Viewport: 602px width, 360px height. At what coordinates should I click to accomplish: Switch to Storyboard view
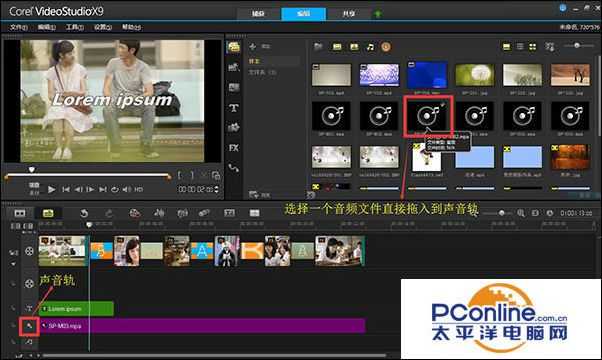click(x=20, y=213)
